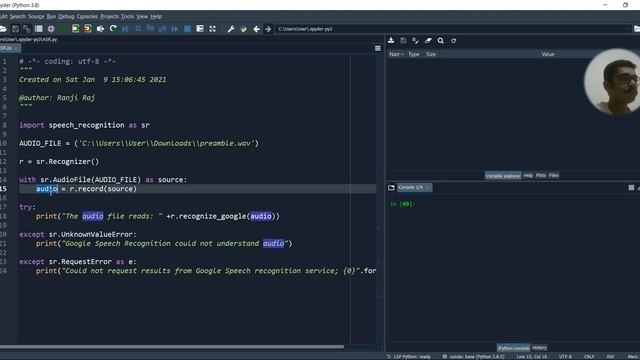Open the file switcher list icon
This screenshot has width=640, height=360.
pos(39,29)
